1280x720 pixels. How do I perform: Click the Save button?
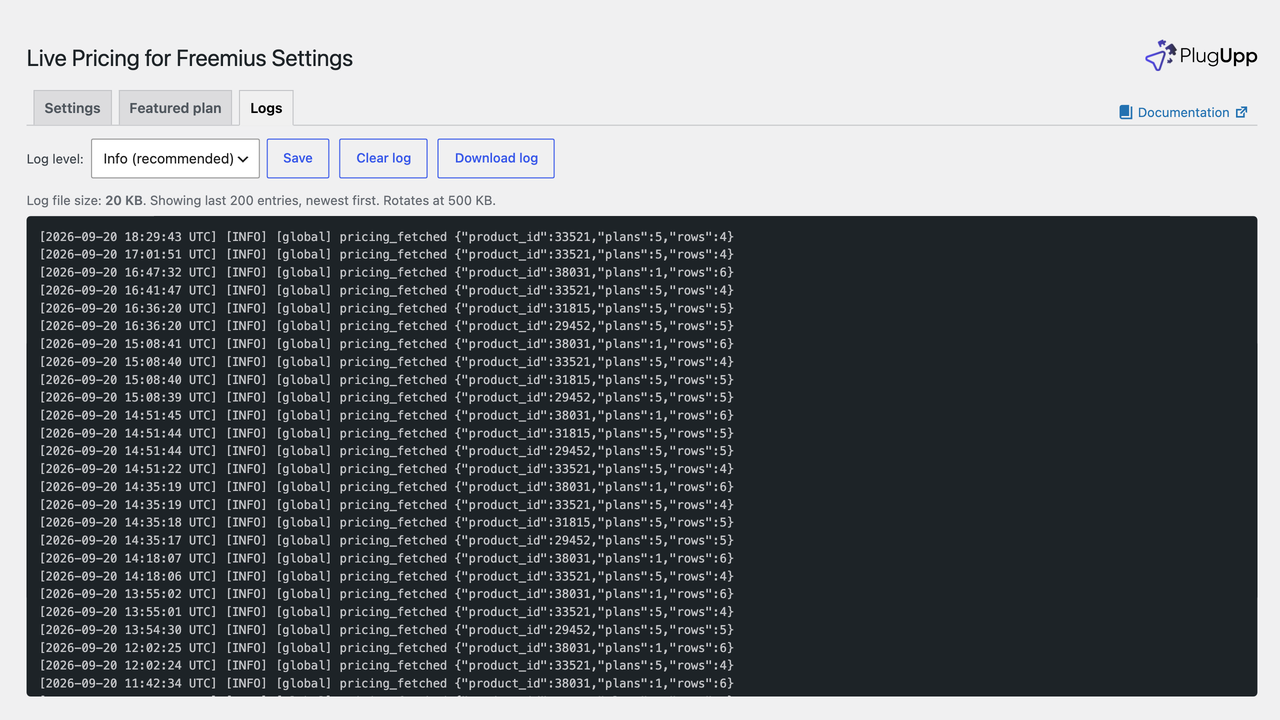[x=298, y=158]
